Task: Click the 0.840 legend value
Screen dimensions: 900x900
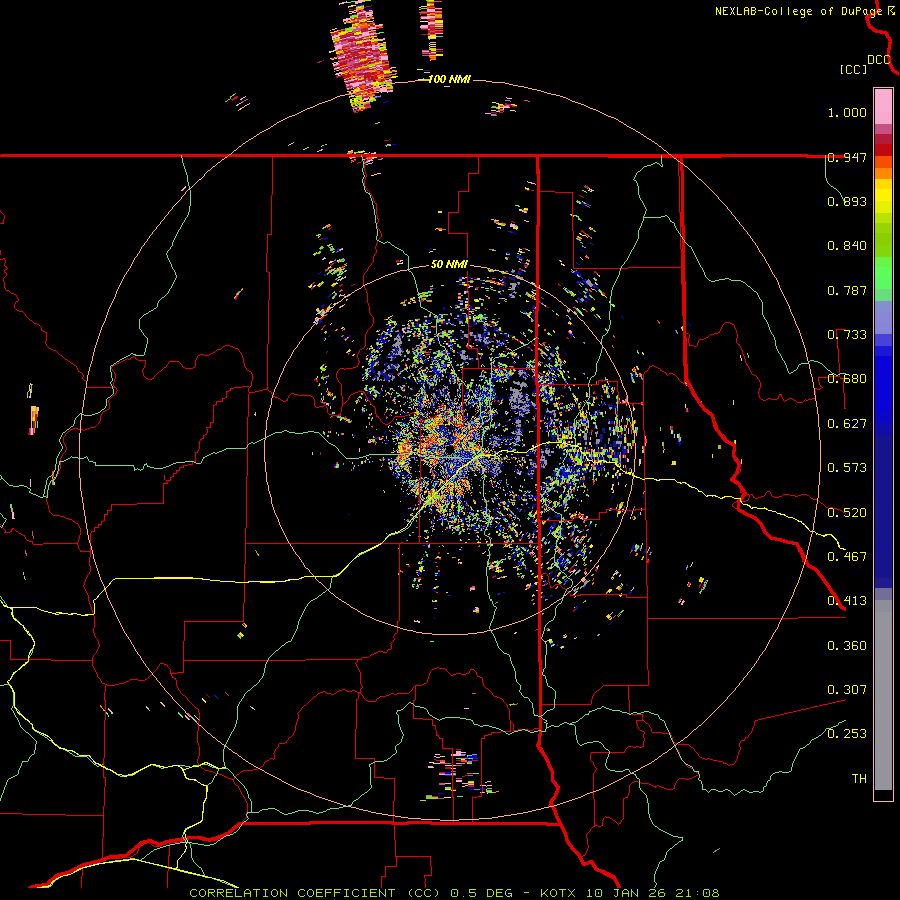Action: pyautogui.click(x=847, y=246)
